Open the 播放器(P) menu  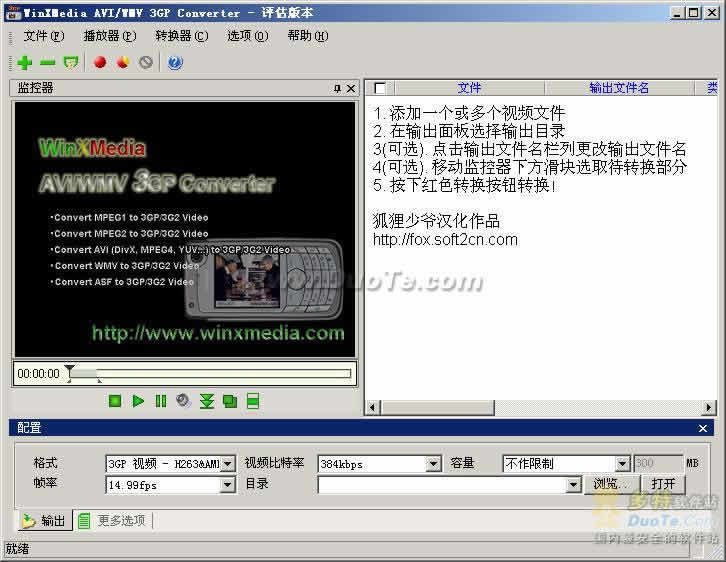[x=110, y=36]
